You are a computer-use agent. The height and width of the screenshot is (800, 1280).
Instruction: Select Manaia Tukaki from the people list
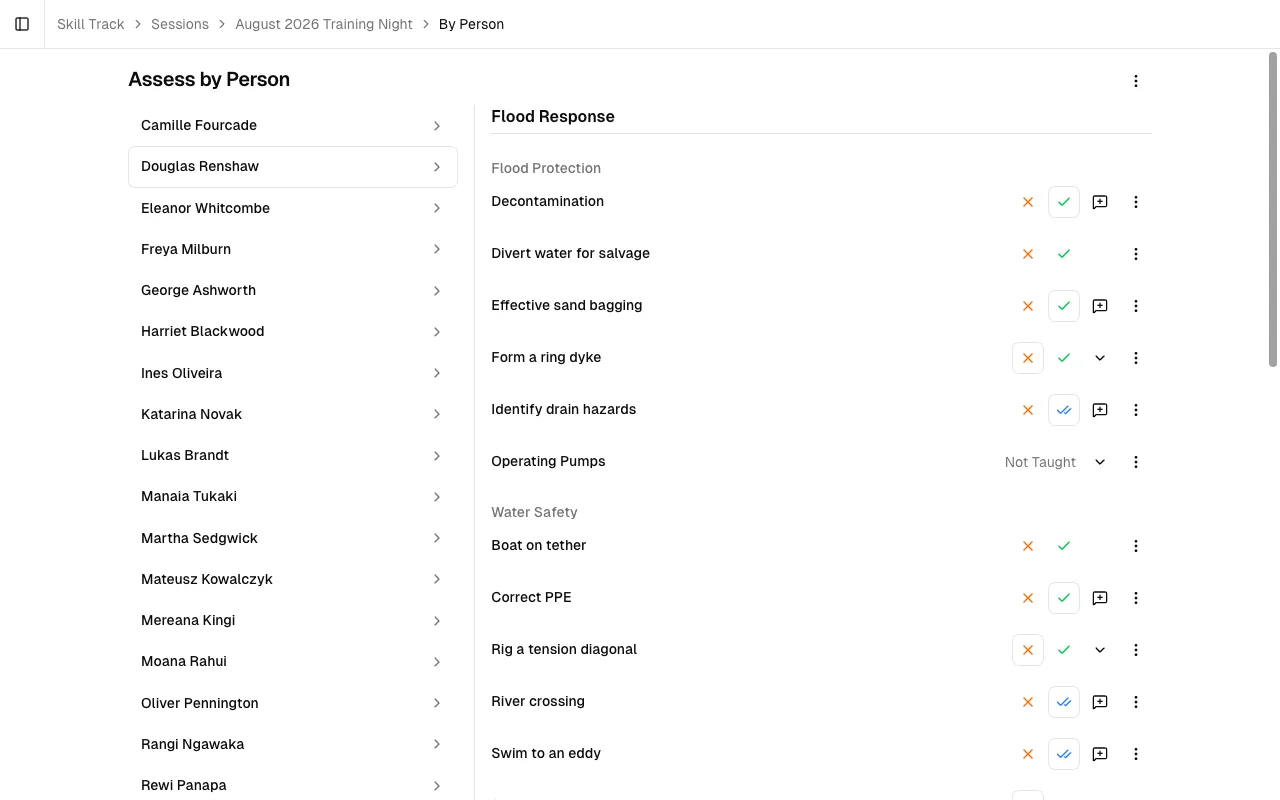tap(293, 497)
